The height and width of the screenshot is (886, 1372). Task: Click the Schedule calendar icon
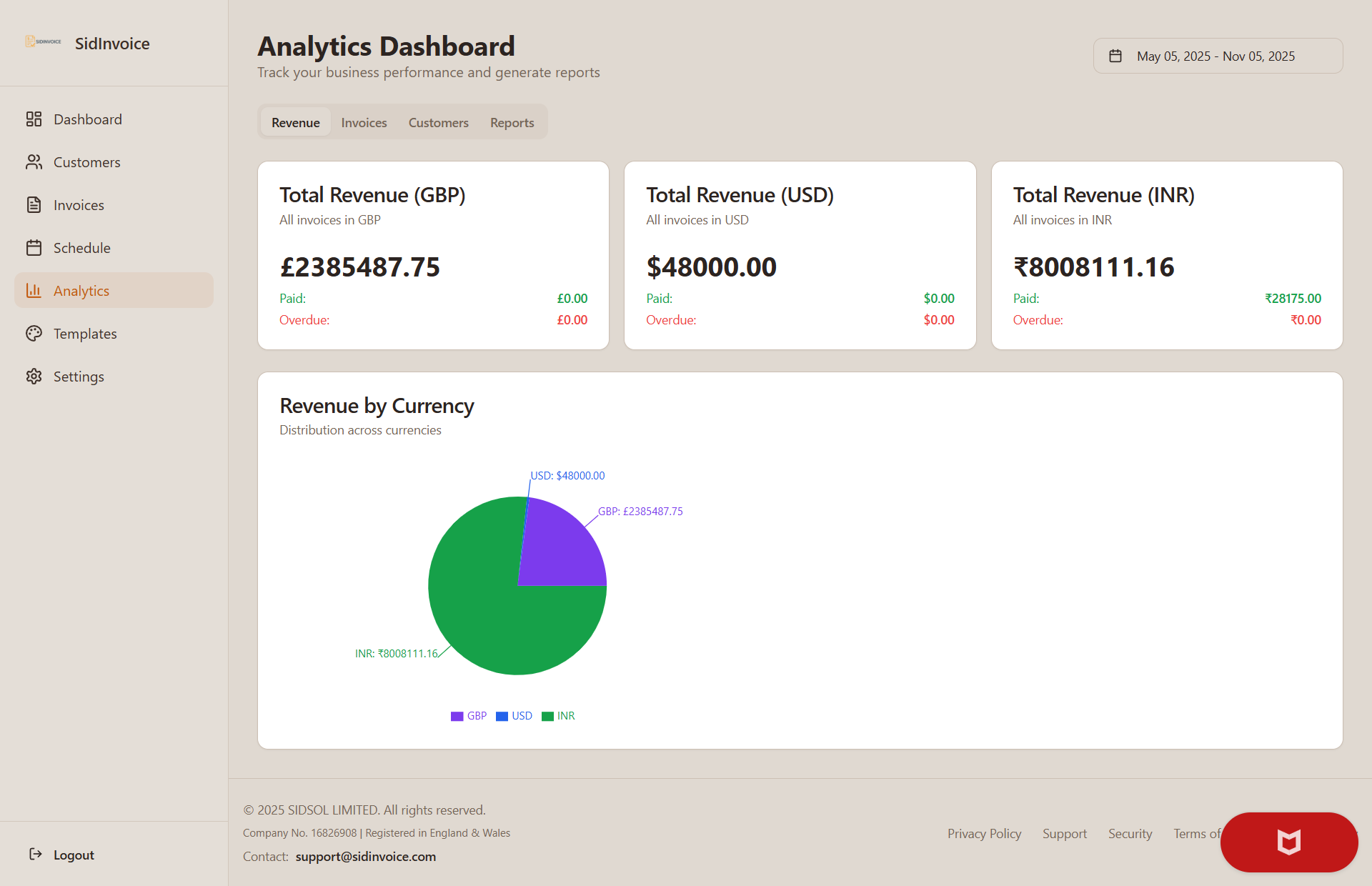click(34, 247)
